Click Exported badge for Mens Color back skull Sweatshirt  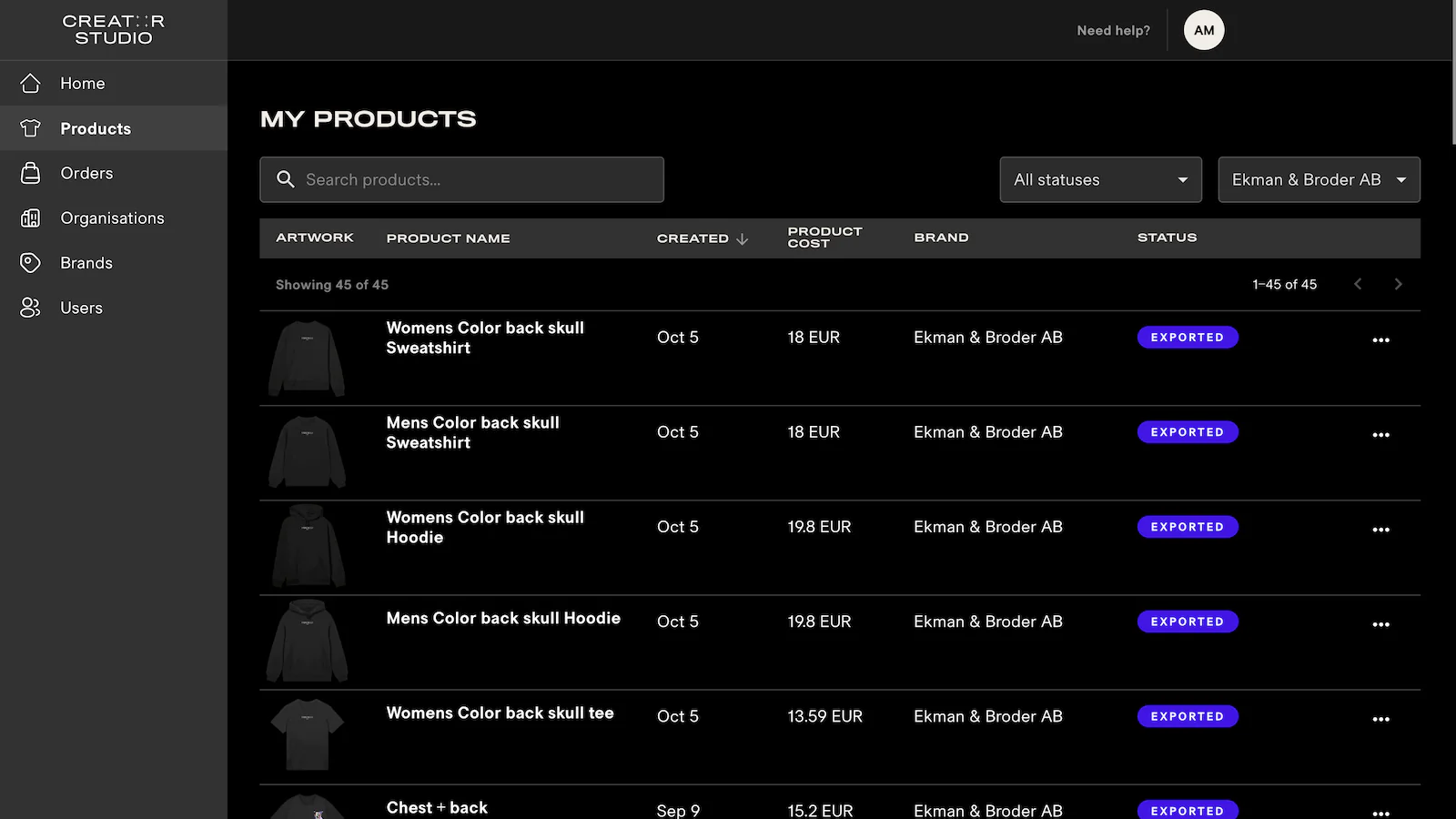pos(1188,431)
